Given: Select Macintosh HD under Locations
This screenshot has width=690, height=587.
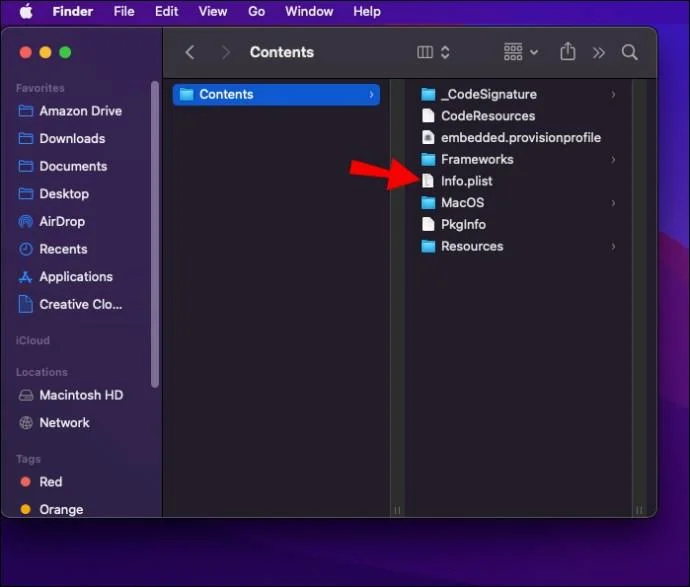Looking at the screenshot, I should (x=81, y=395).
